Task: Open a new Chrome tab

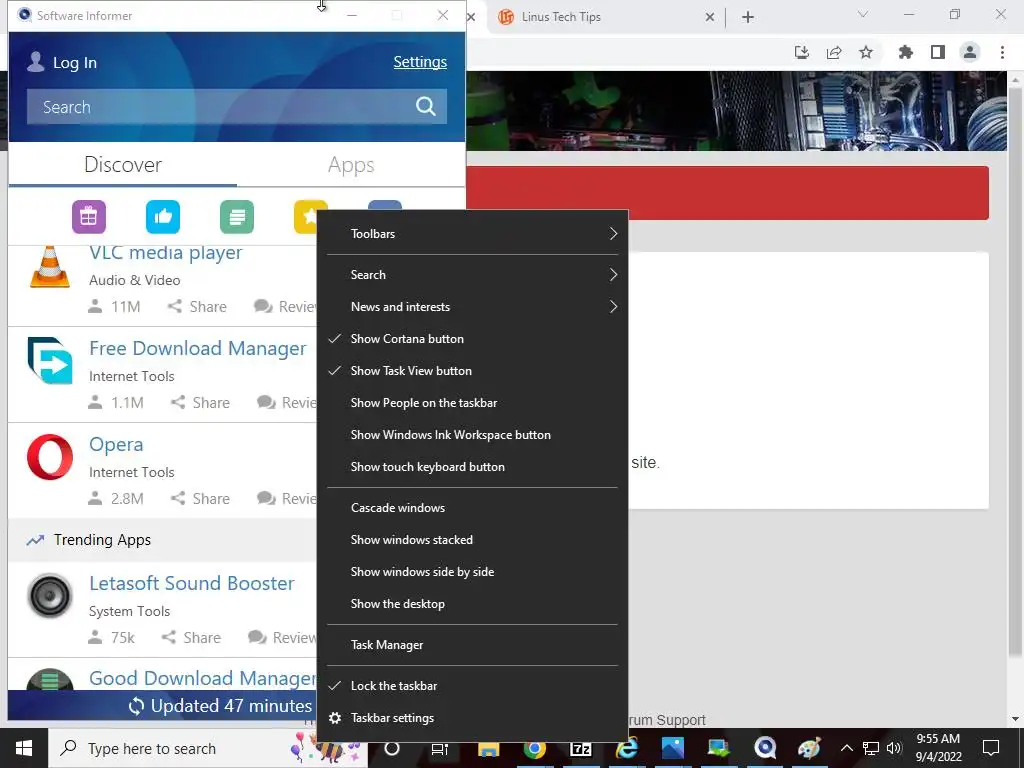Action: click(748, 17)
